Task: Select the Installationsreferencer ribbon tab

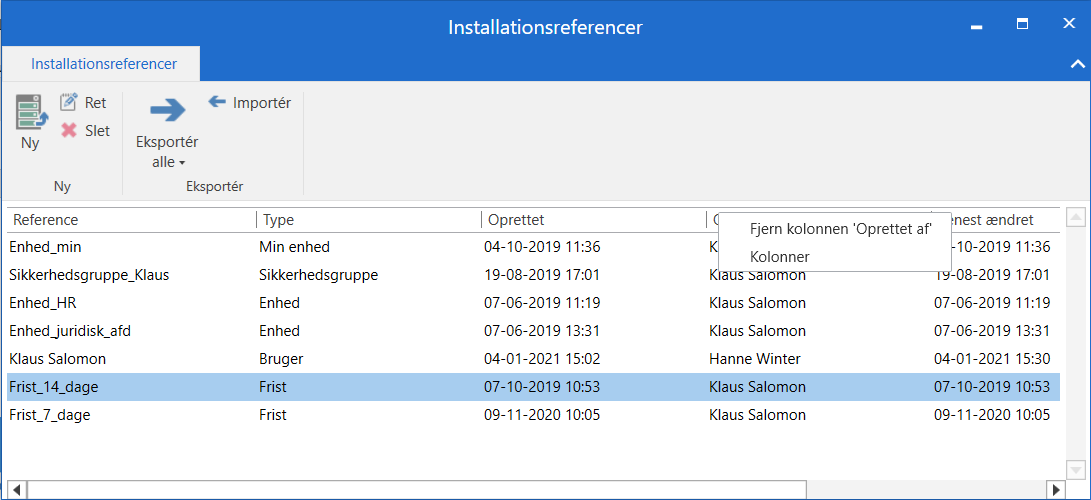Action: 104,64
